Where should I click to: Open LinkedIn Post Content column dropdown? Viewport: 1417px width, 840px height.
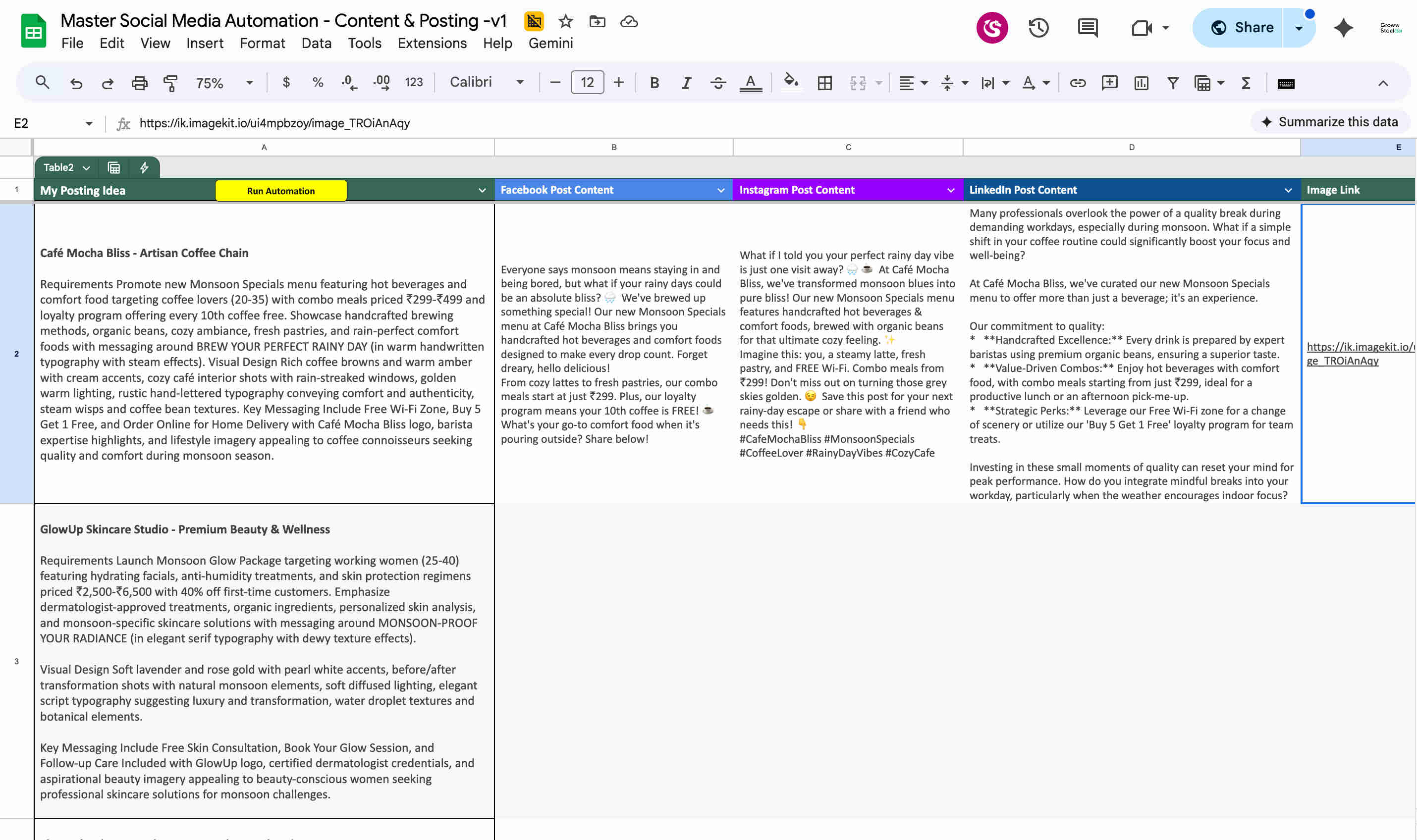[1288, 190]
